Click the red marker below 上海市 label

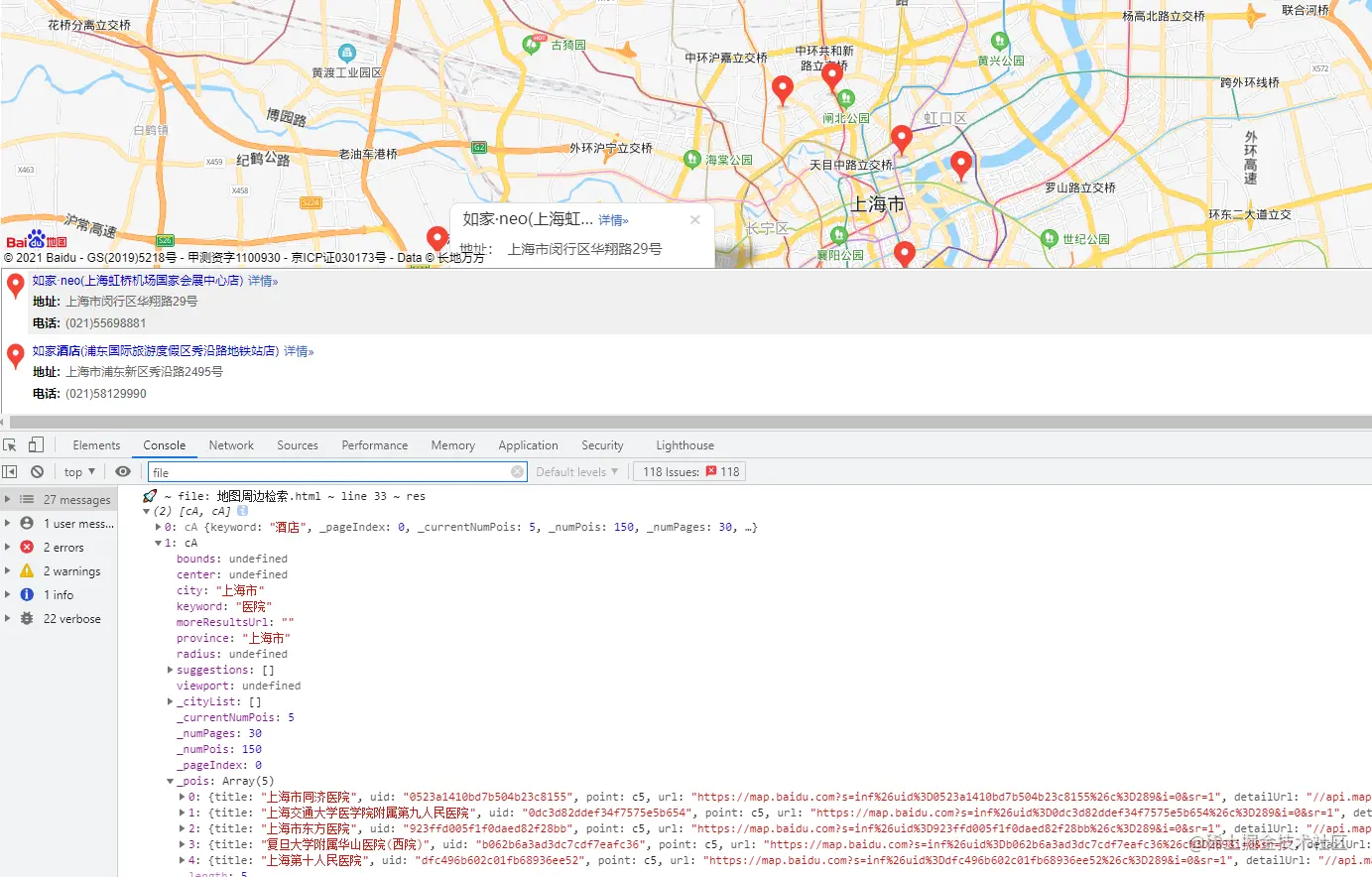coord(904,254)
